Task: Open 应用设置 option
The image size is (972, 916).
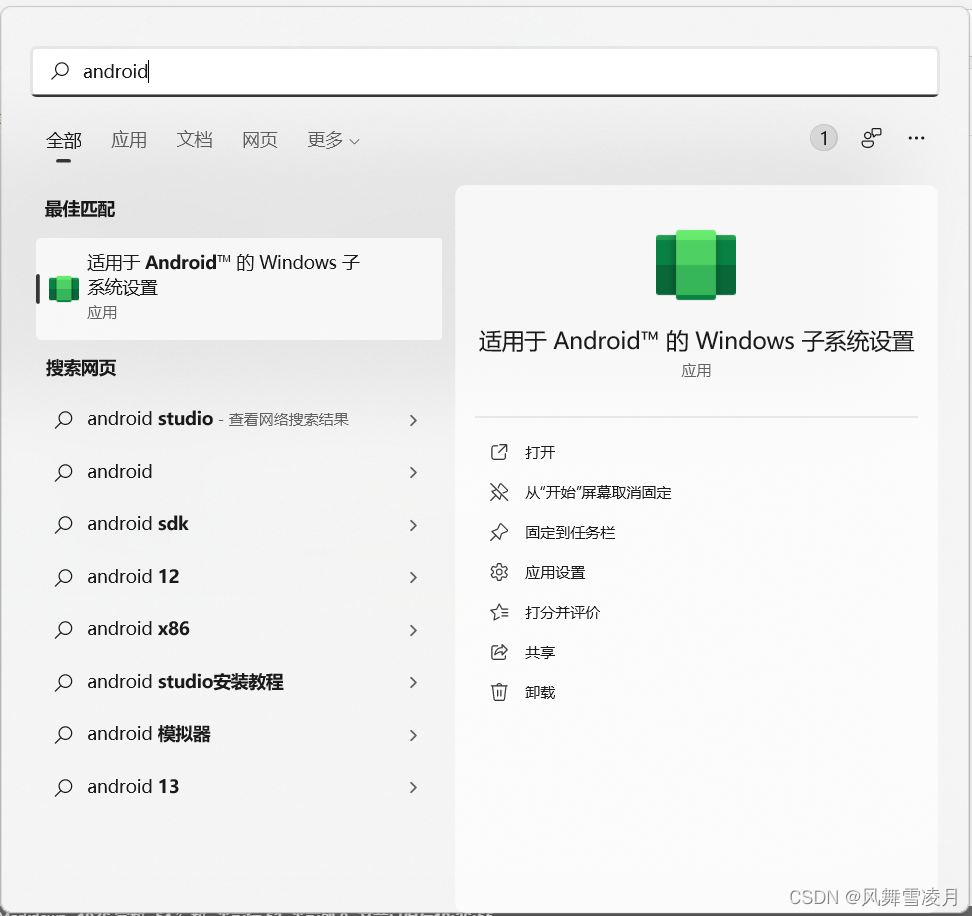Action: (x=555, y=573)
